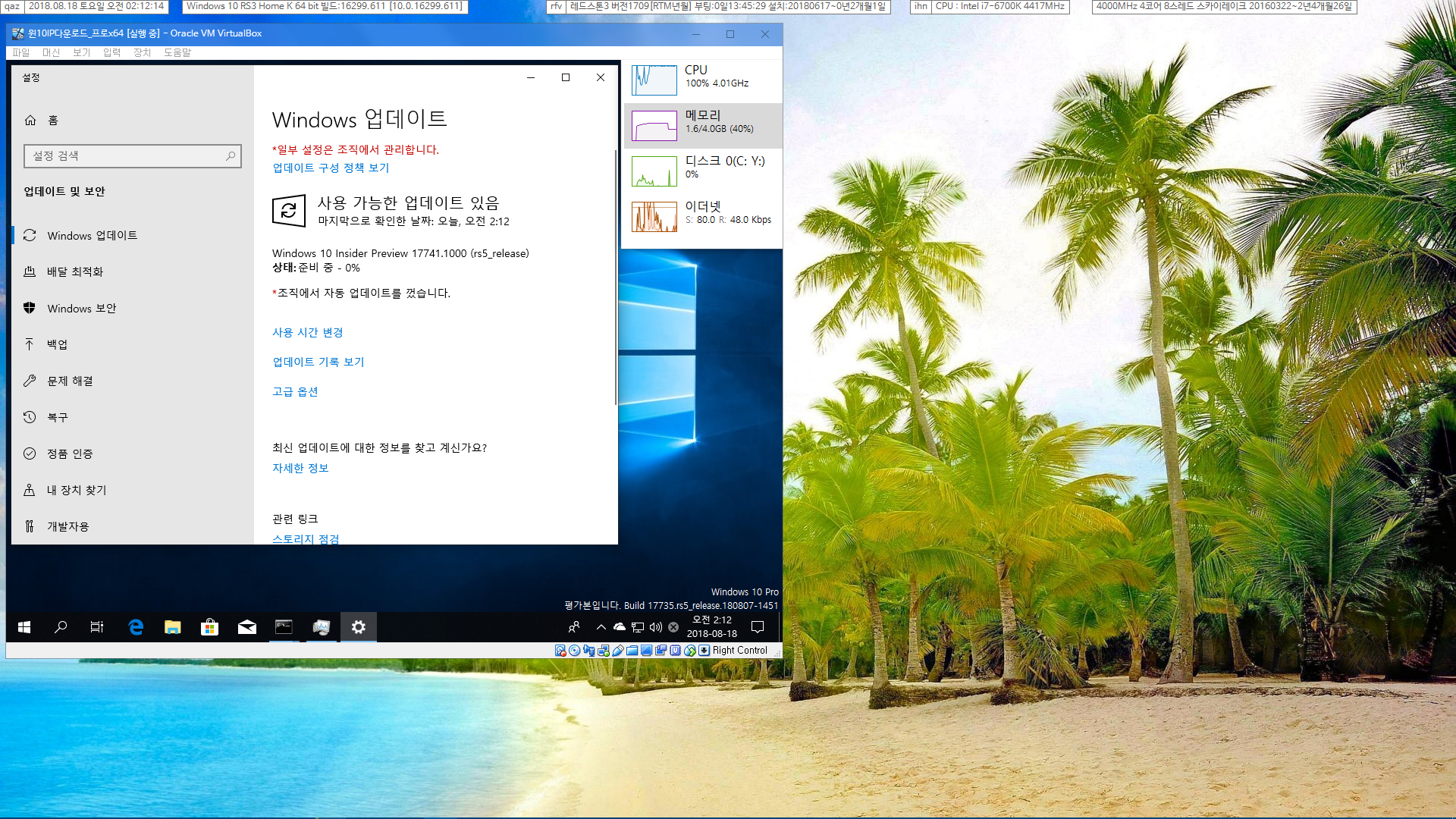Open 사용 시간 변경 link

(x=308, y=332)
